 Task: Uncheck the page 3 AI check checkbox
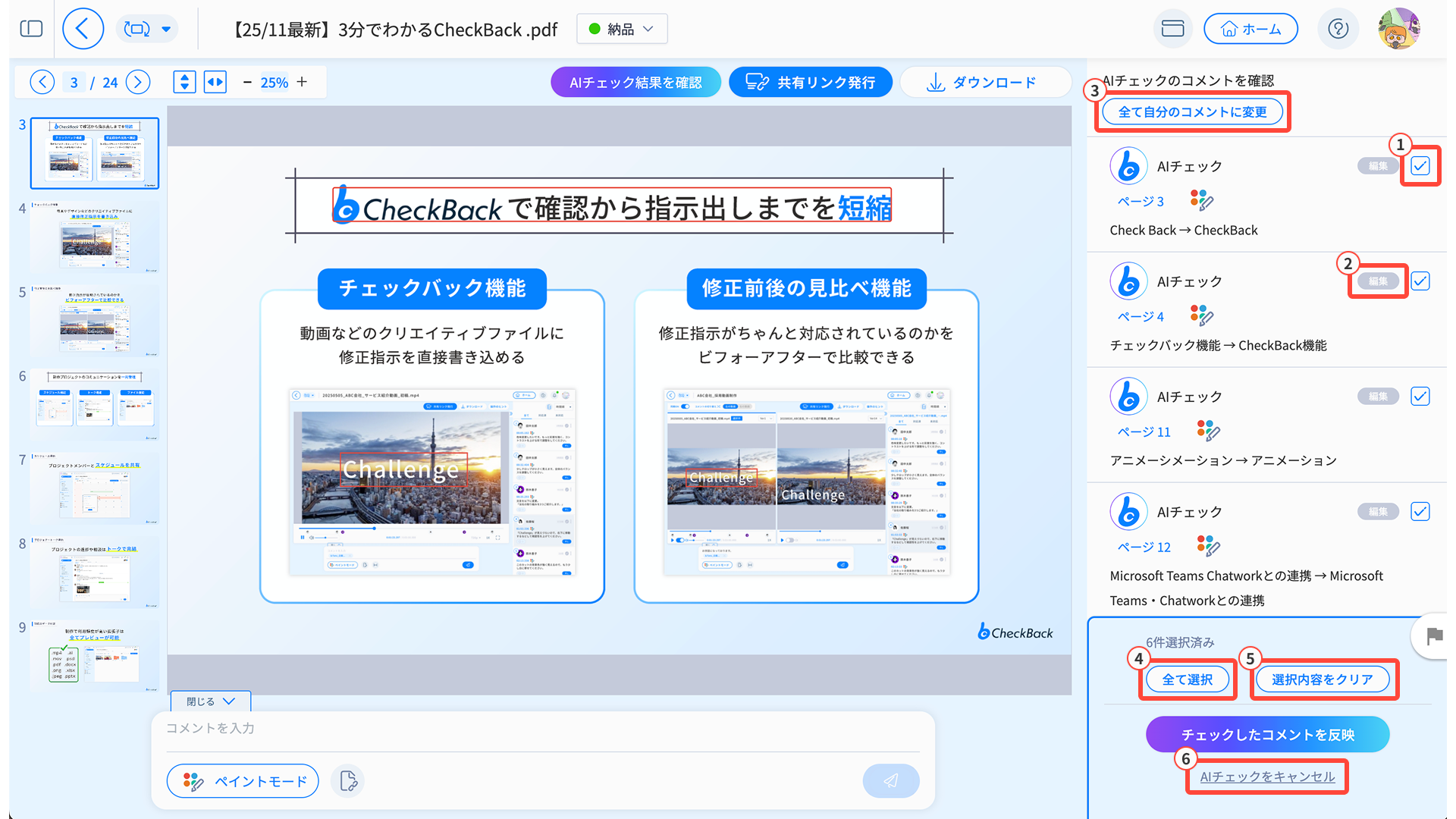point(1420,166)
